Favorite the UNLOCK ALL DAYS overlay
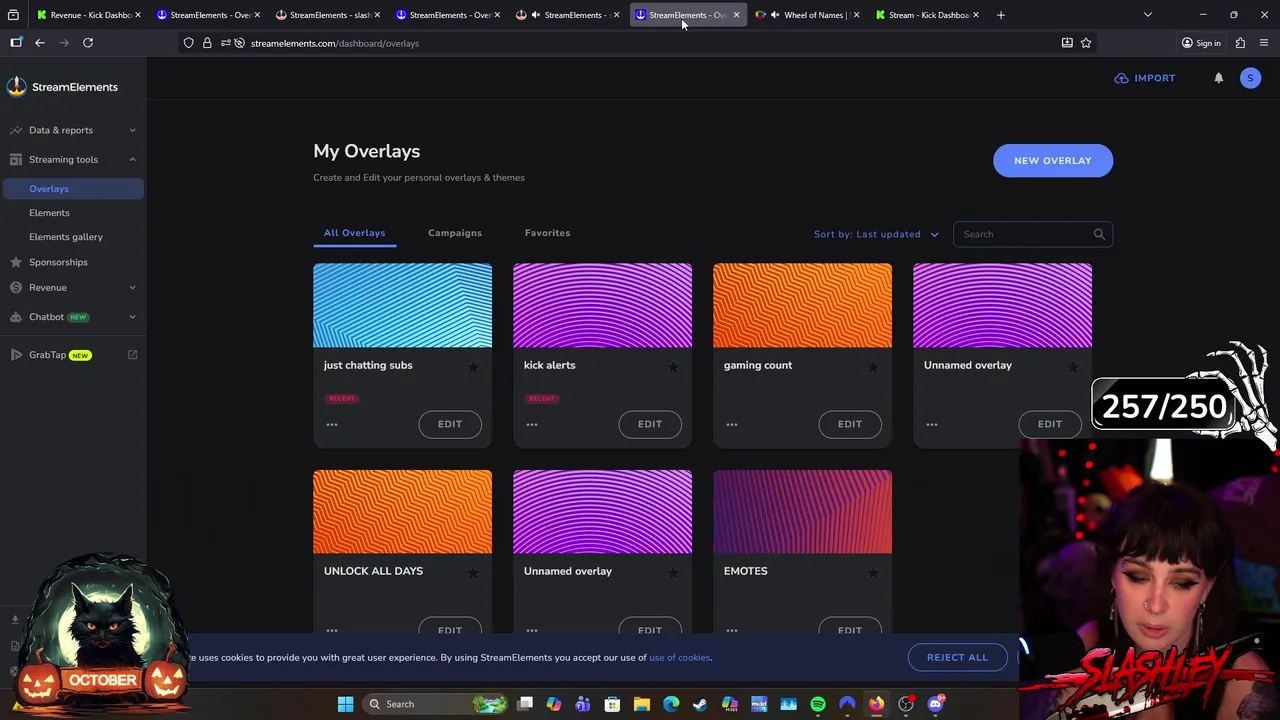The width and height of the screenshot is (1280, 720). click(x=473, y=573)
